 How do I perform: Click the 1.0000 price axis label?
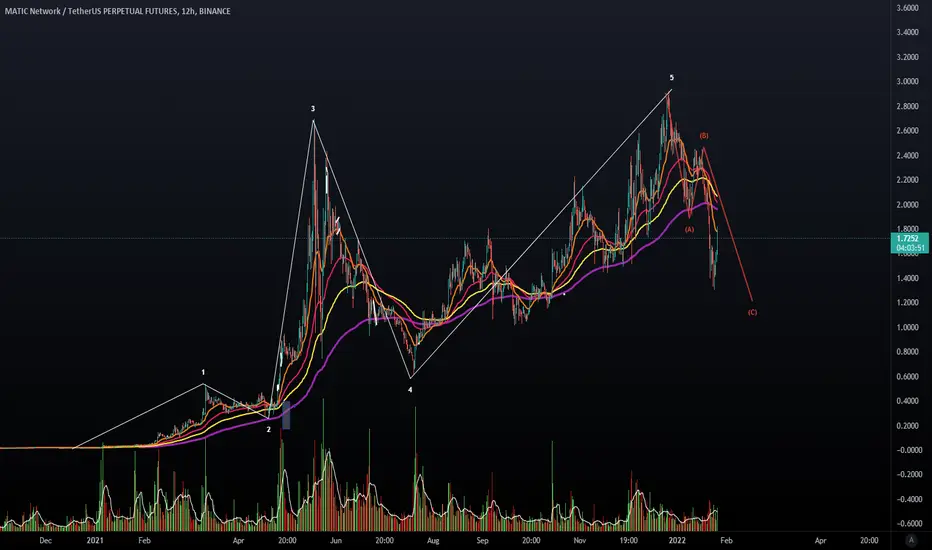[907, 328]
